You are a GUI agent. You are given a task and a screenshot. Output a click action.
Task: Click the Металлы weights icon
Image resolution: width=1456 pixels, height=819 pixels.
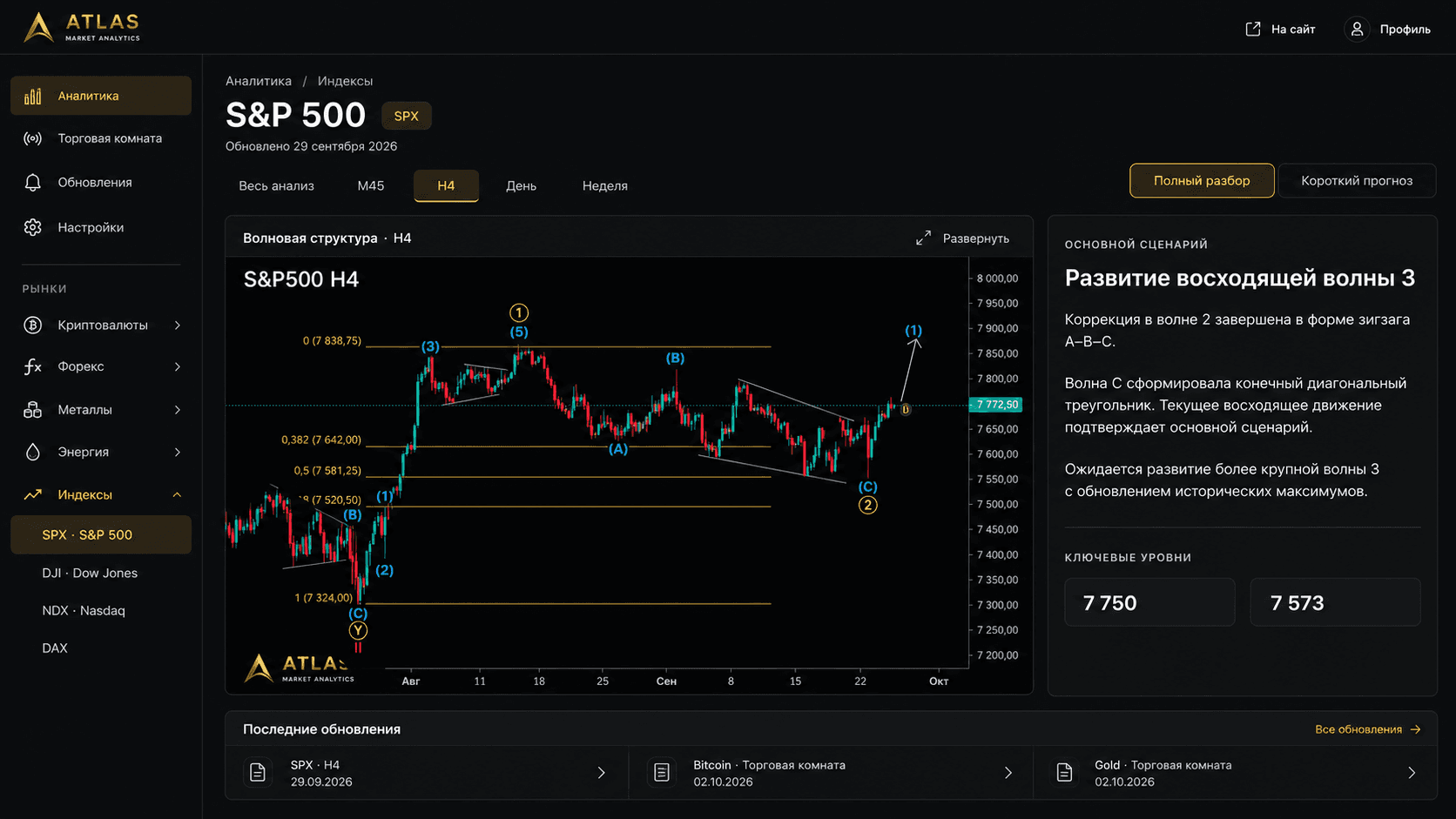tap(33, 410)
